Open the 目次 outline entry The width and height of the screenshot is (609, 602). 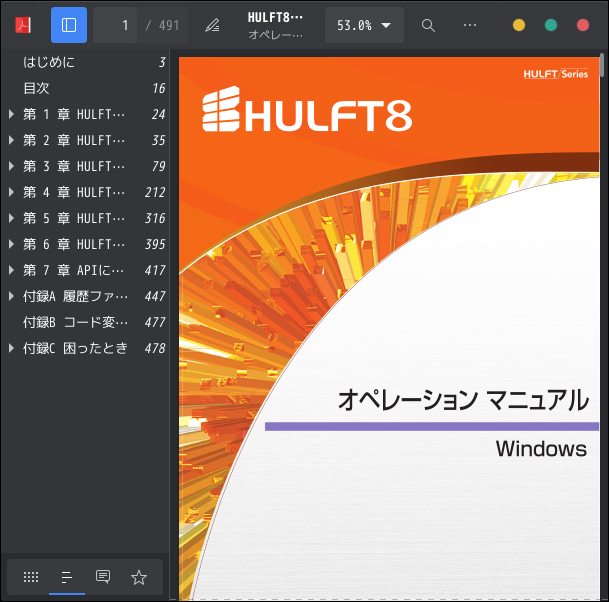[85, 88]
